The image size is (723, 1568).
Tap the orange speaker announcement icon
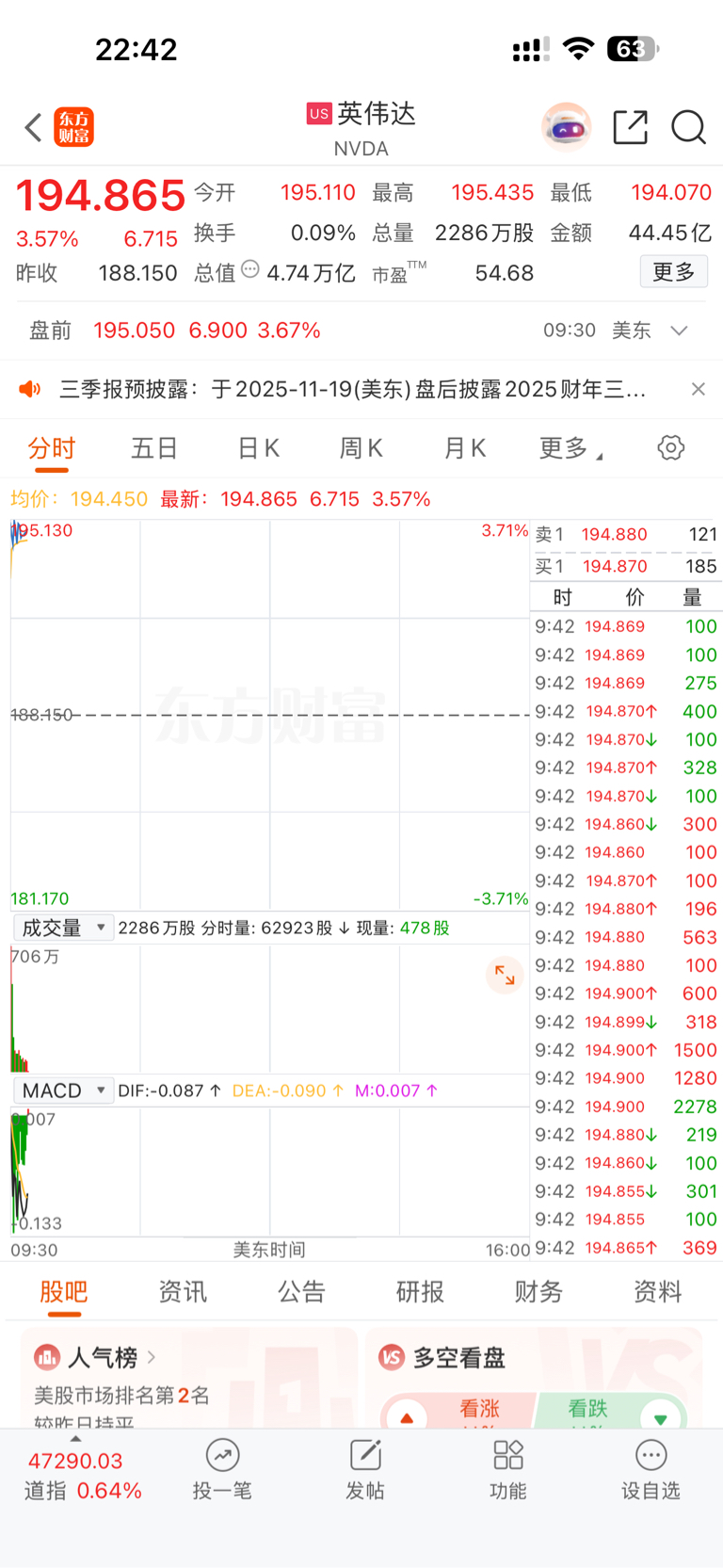coord(30,389)
